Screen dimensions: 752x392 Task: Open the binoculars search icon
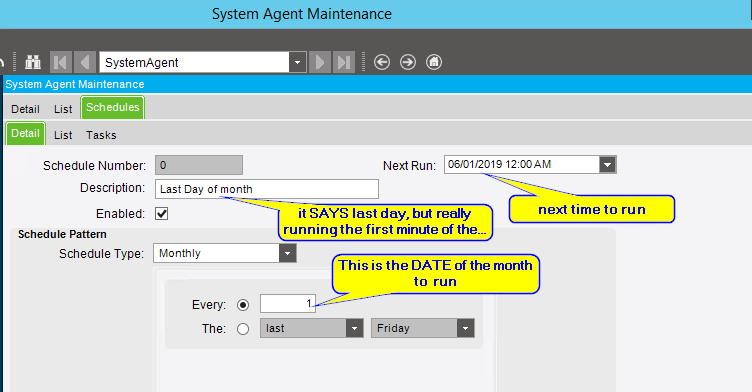pos(33,62)
